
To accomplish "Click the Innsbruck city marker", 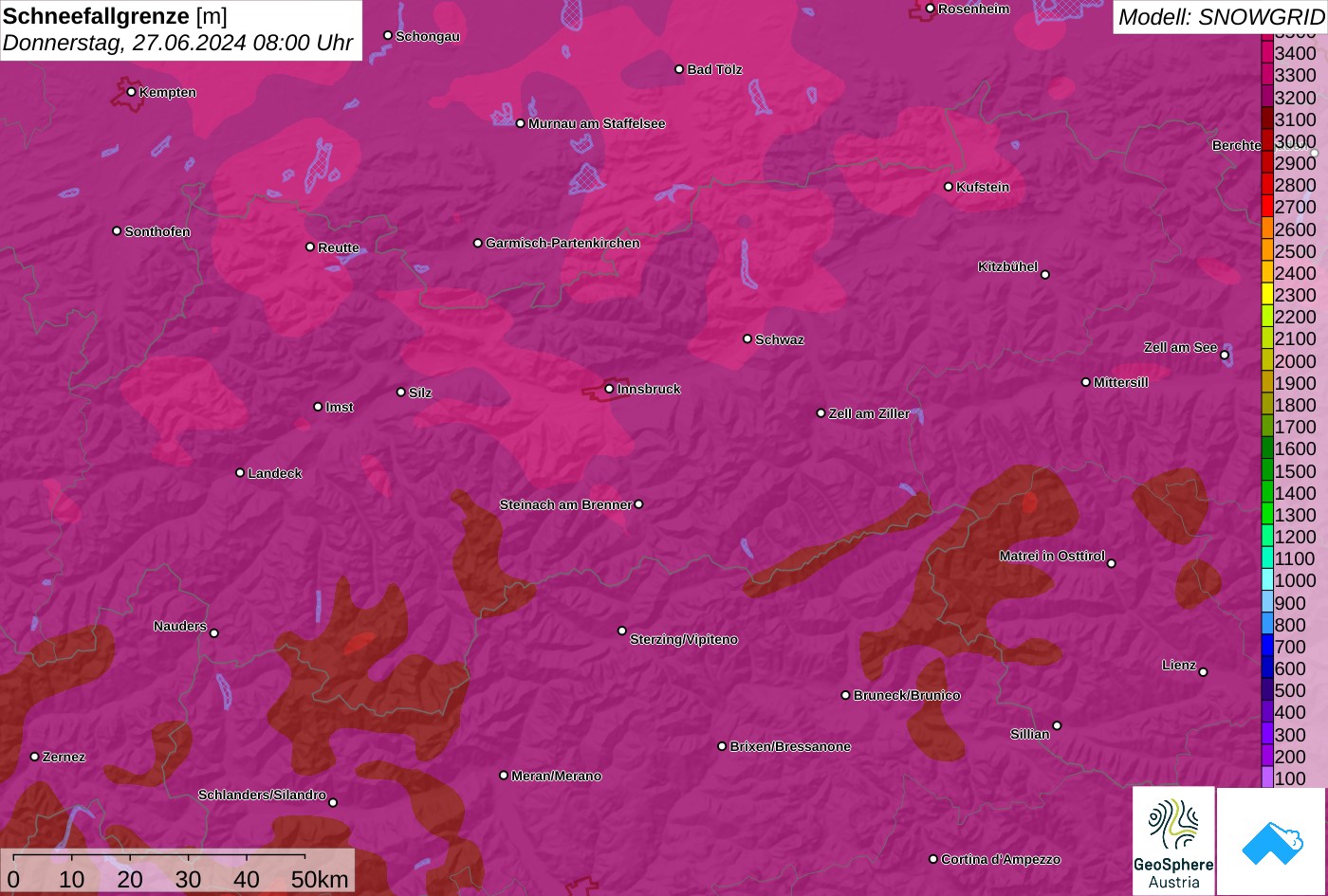I will point(609,389).
